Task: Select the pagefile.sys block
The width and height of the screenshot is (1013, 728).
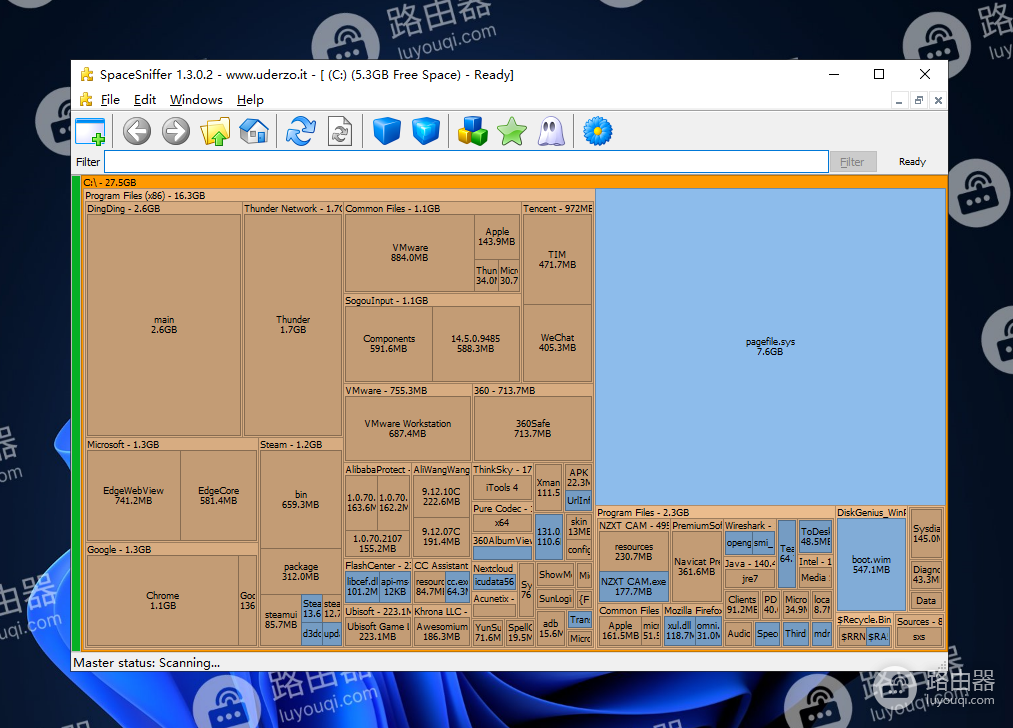Action: (x=770, y=346)
